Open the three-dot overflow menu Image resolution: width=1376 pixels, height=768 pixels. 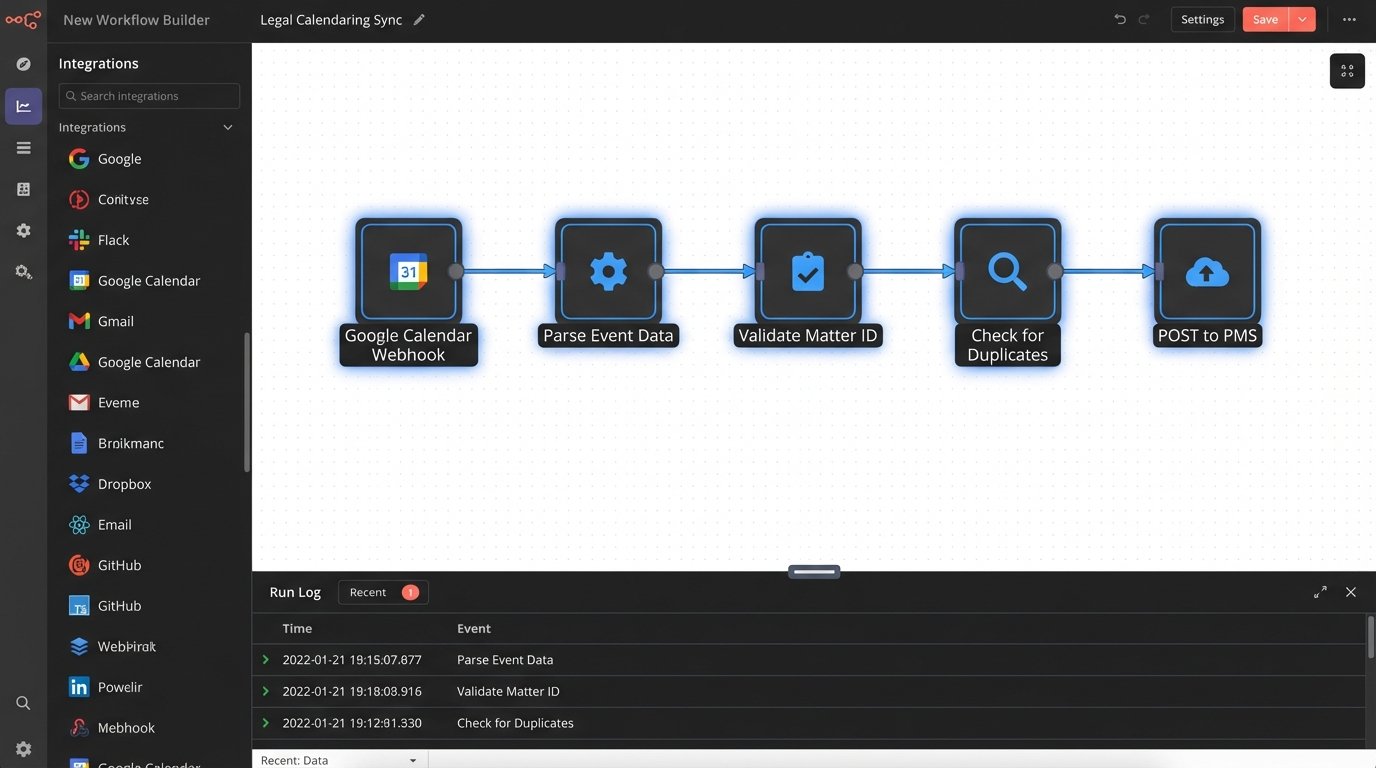pos(1349,19)
